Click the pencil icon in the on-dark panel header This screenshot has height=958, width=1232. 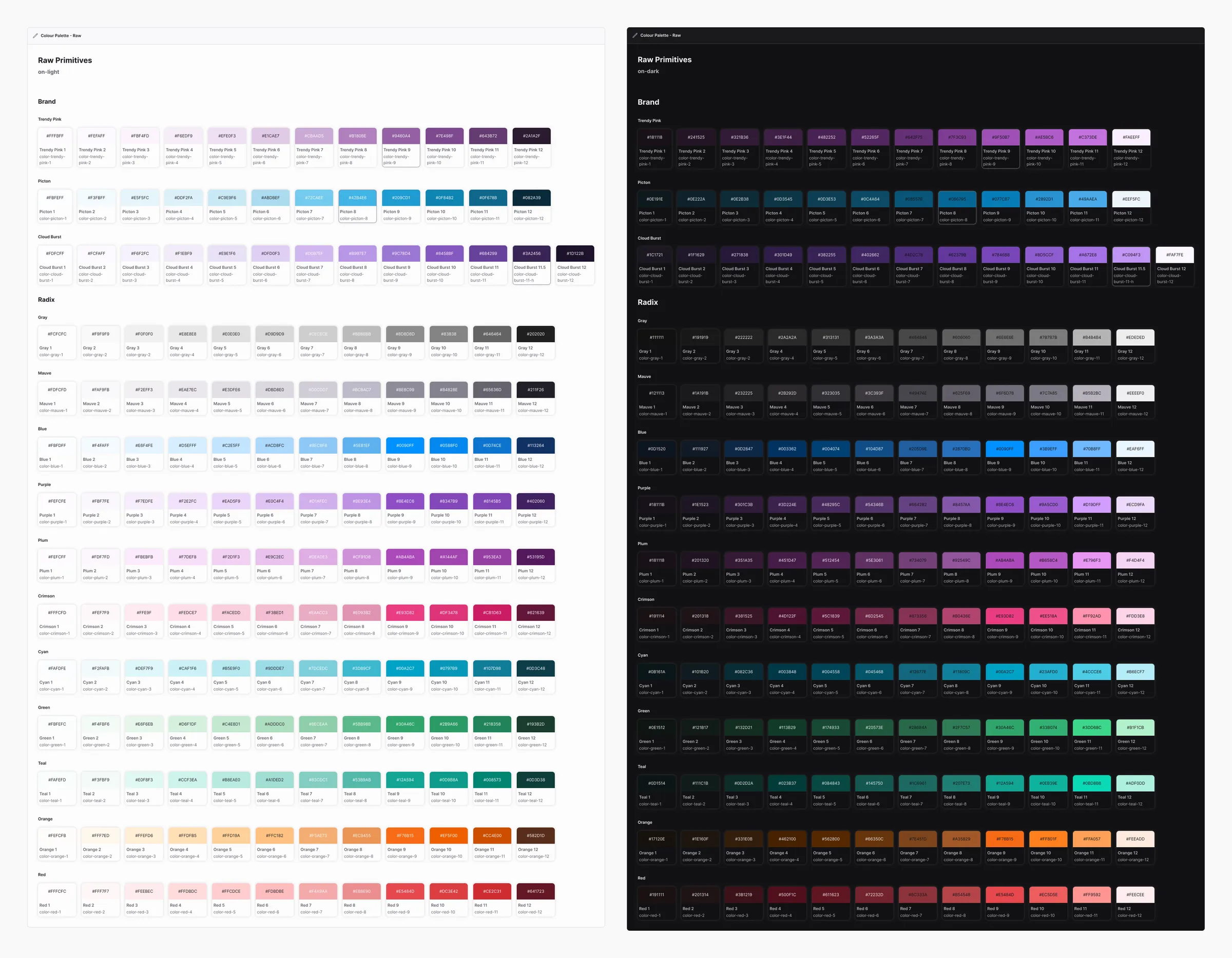tap(634, 35)
